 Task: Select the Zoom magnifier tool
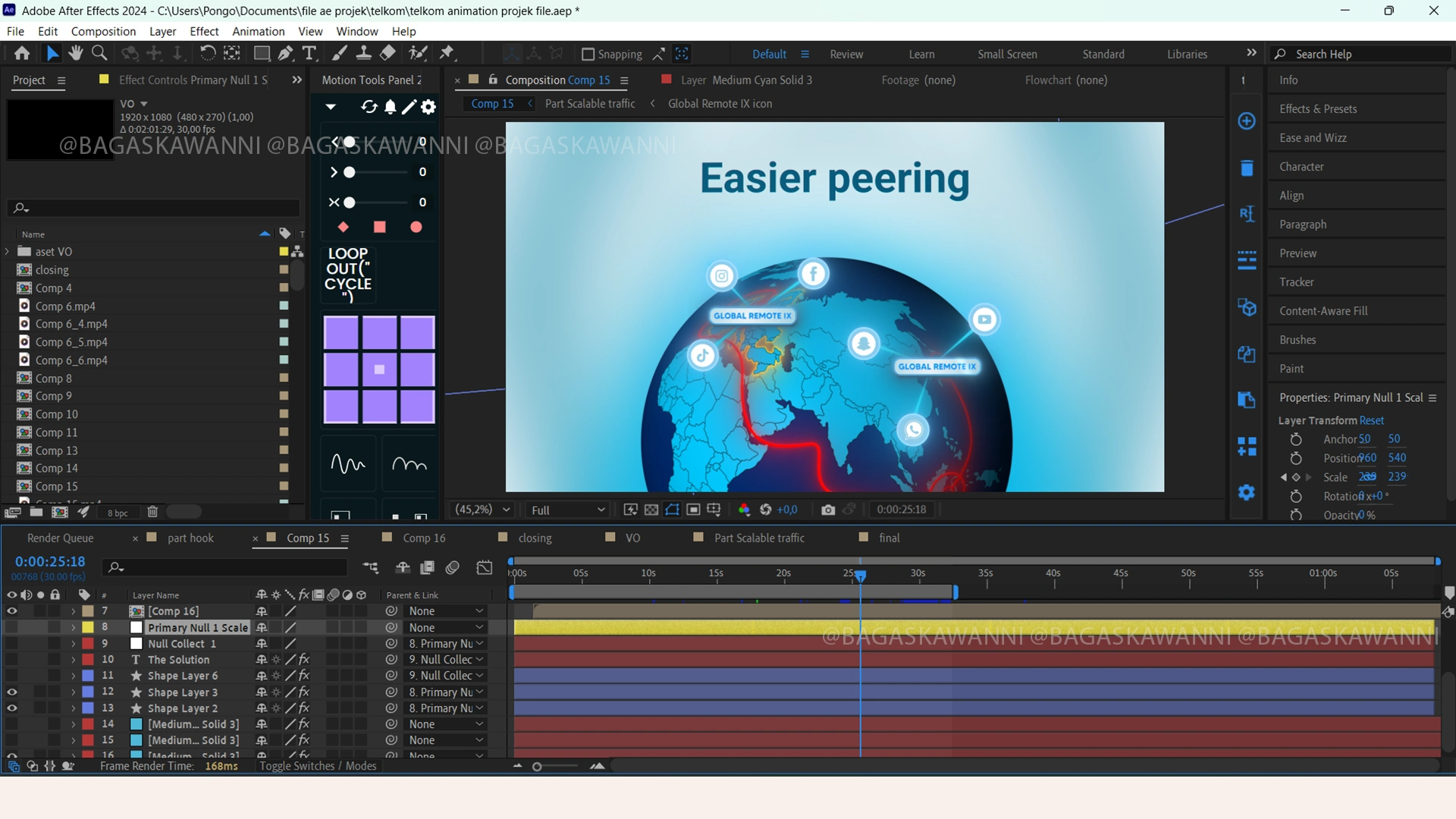point(99,53)
